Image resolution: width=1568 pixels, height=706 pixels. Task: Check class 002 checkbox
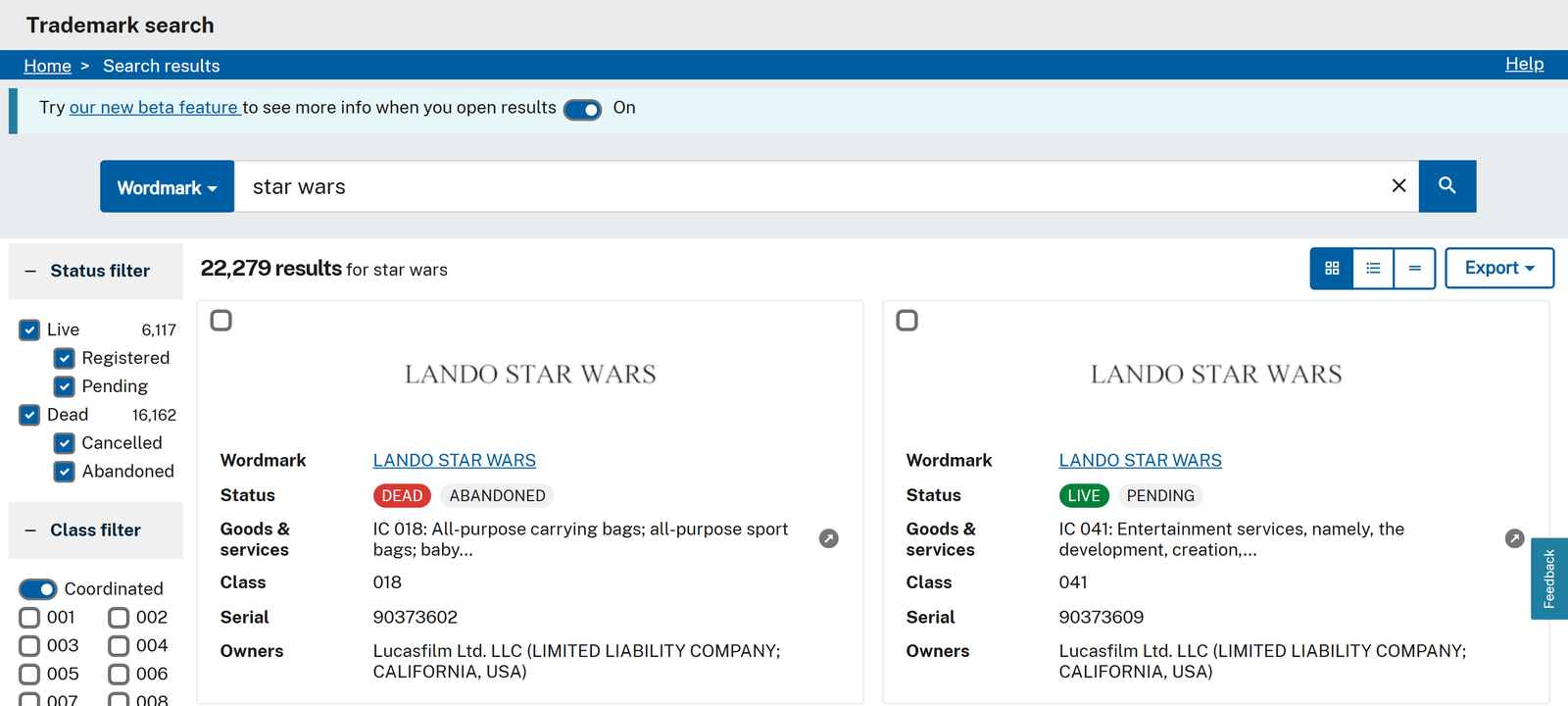(x=119, y=618)
